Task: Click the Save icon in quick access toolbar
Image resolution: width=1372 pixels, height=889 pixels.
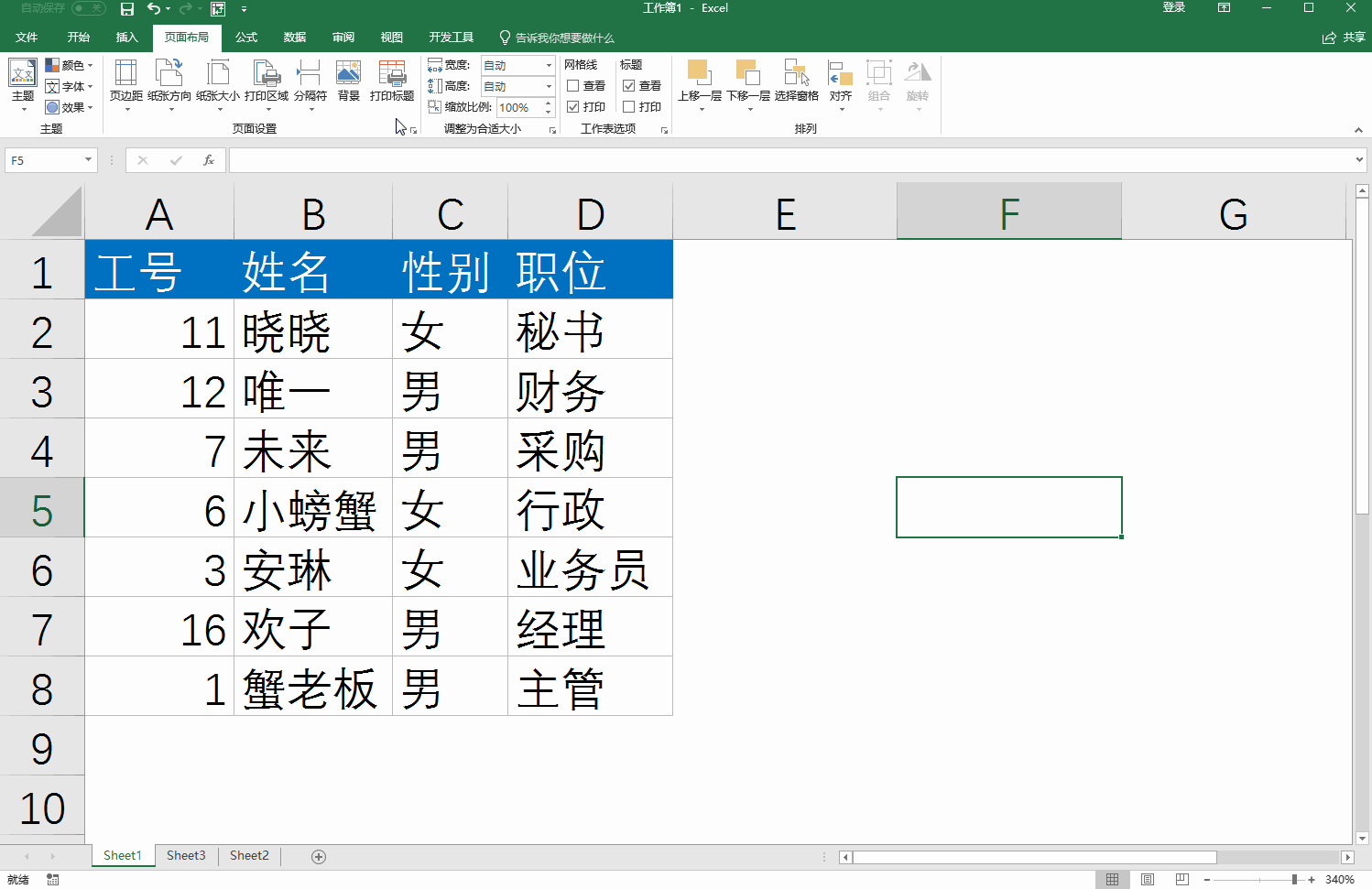Action: point(127,9)
